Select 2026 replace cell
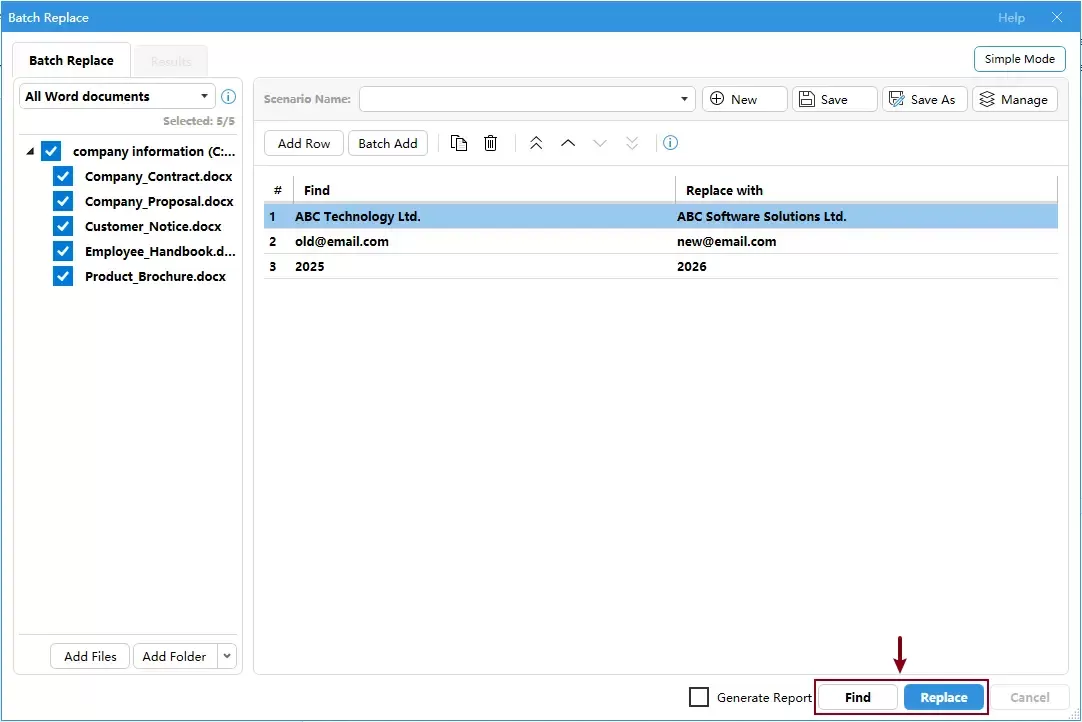 tap(866, 266)
